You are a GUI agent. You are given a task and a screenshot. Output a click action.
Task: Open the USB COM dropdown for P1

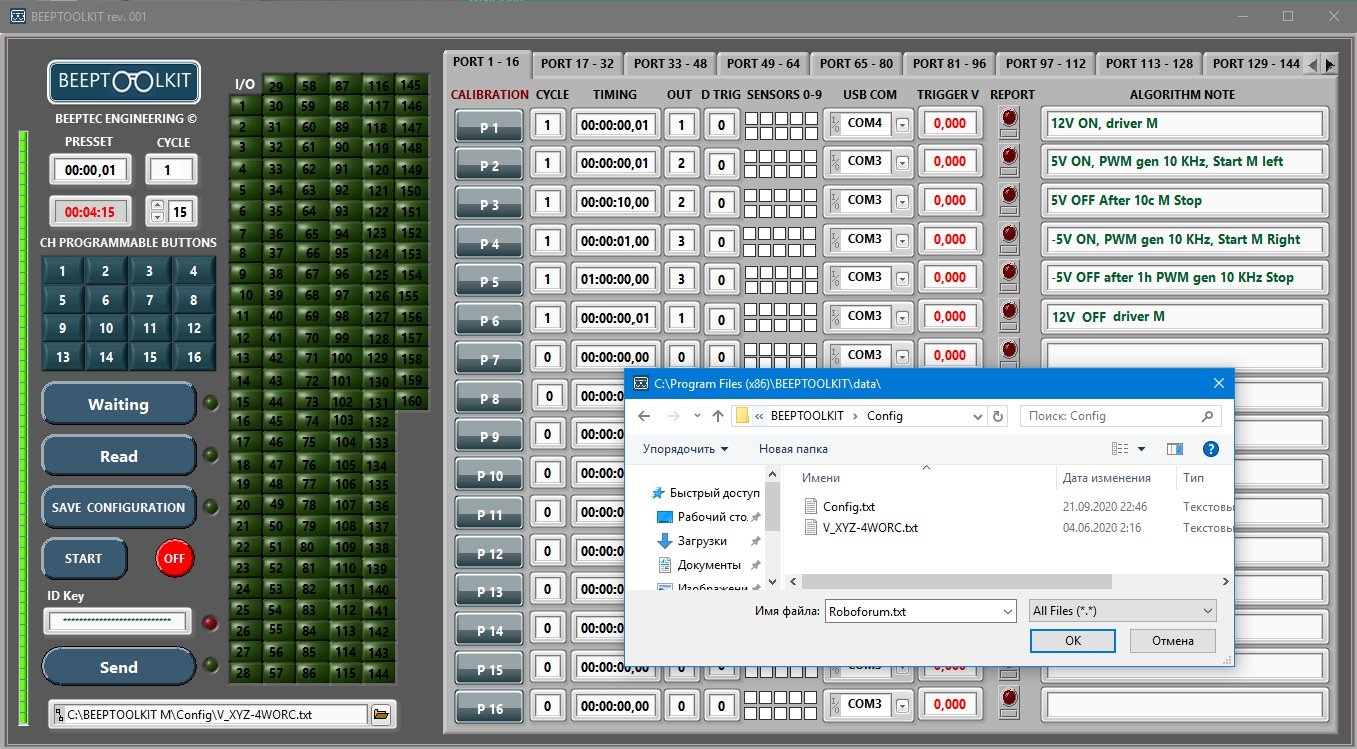902,124
